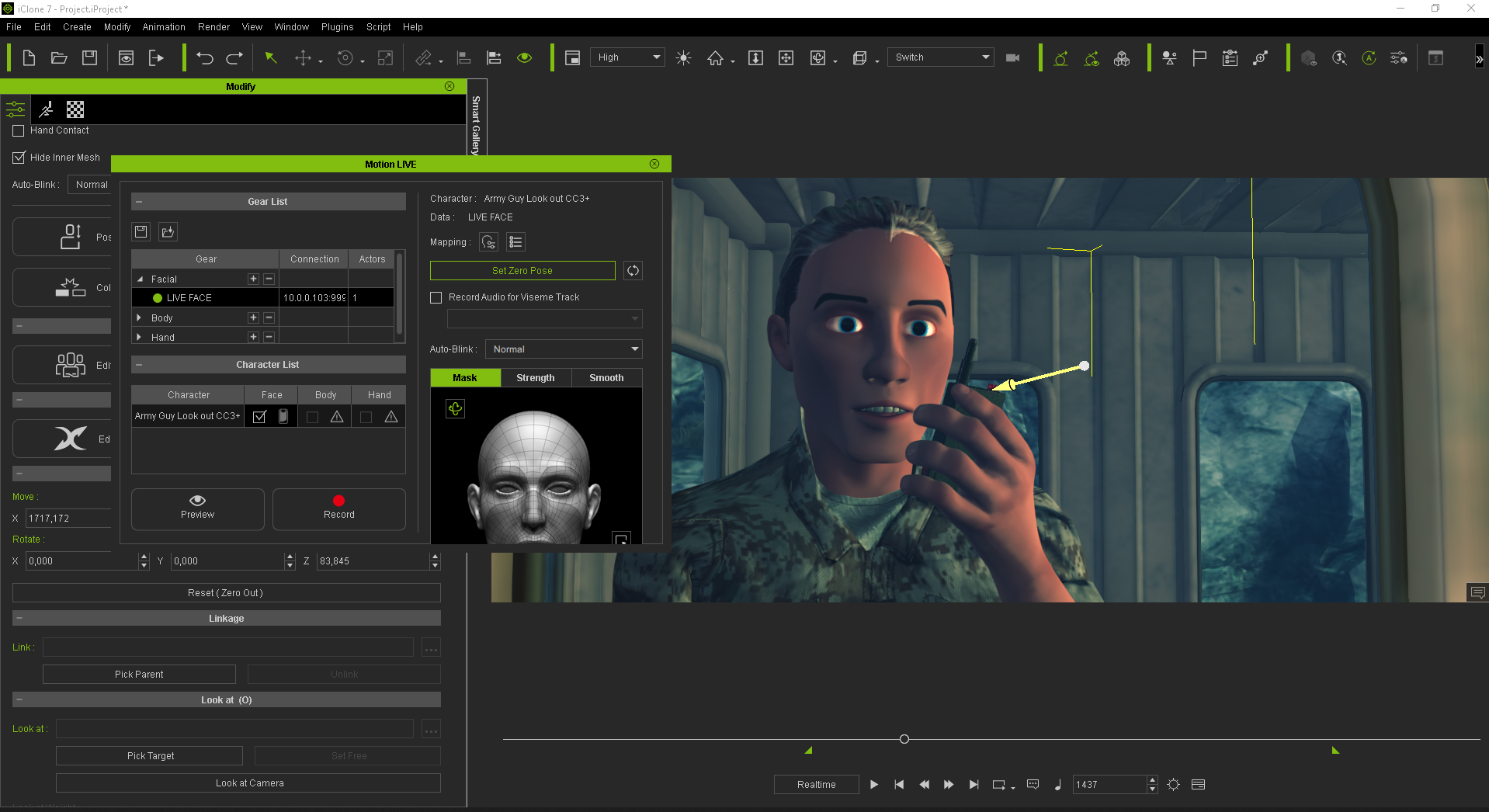Toggle Body checkbox for Army Guy character
Image resolution: width=1489 pixels, height=812 pixels.
[312, 418]
